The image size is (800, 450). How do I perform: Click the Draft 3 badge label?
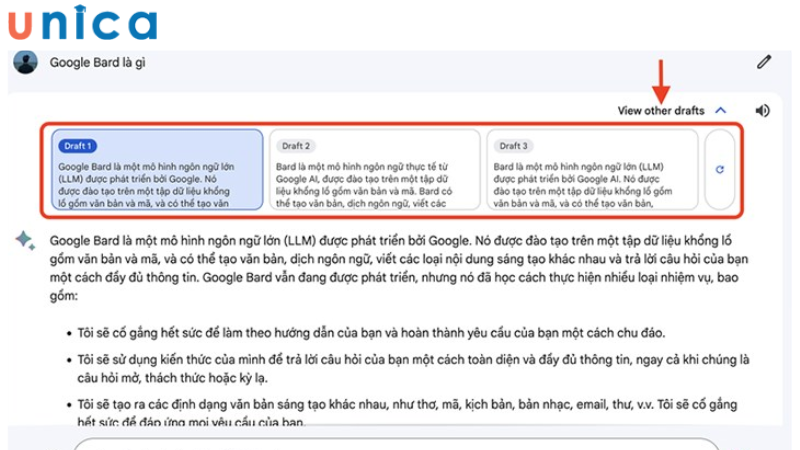pos(513,146)
